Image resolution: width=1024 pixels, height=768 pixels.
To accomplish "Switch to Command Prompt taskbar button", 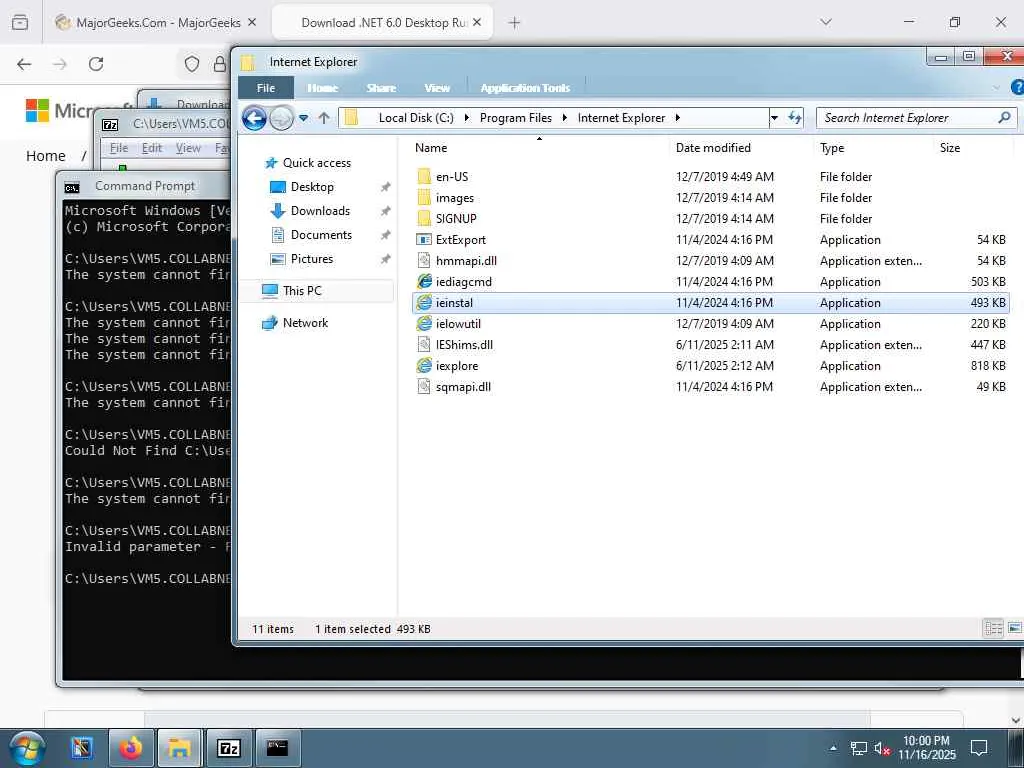I will click(277, 748).
